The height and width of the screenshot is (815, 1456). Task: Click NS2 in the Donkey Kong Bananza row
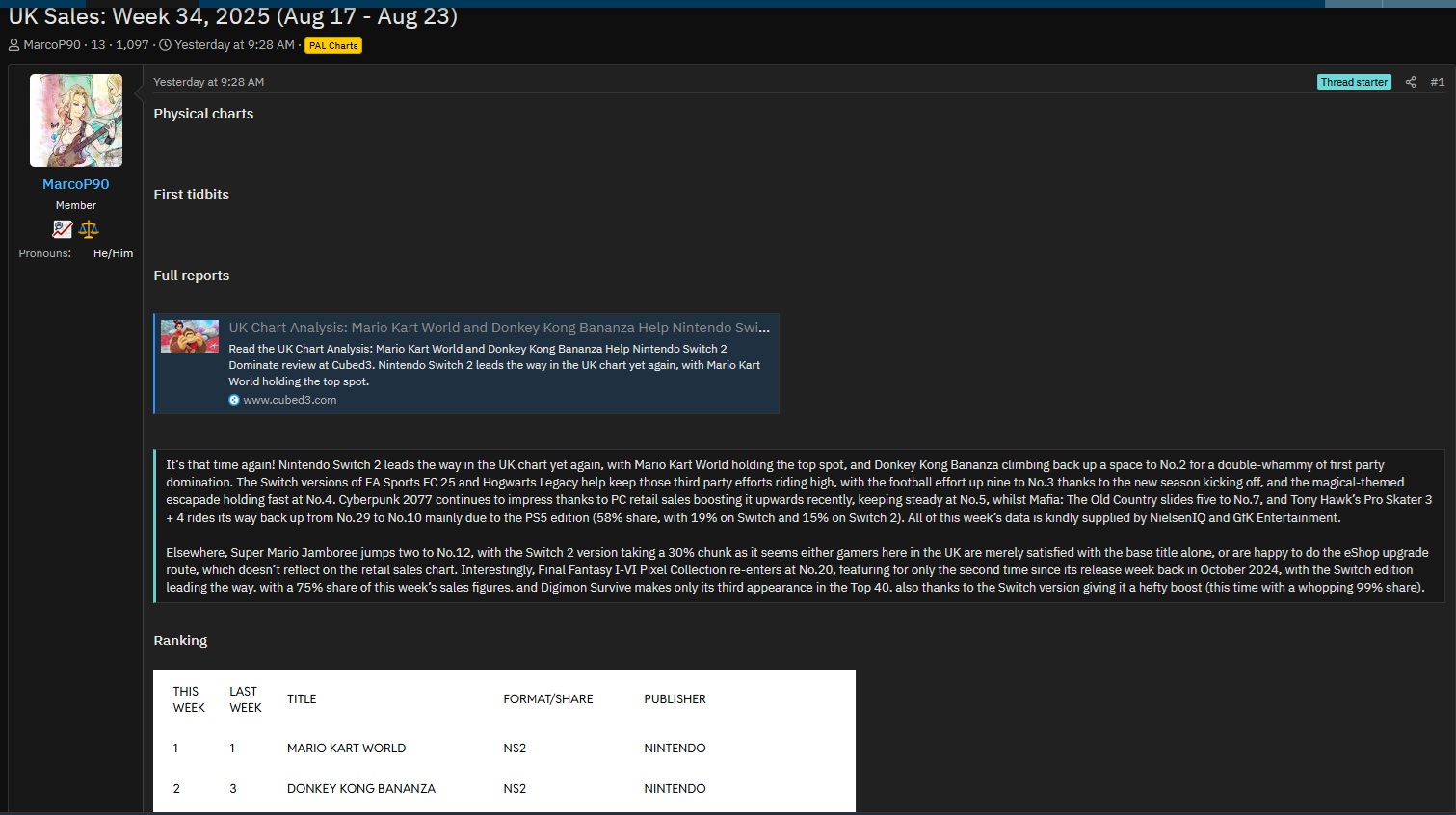click(x=515, y=789)
